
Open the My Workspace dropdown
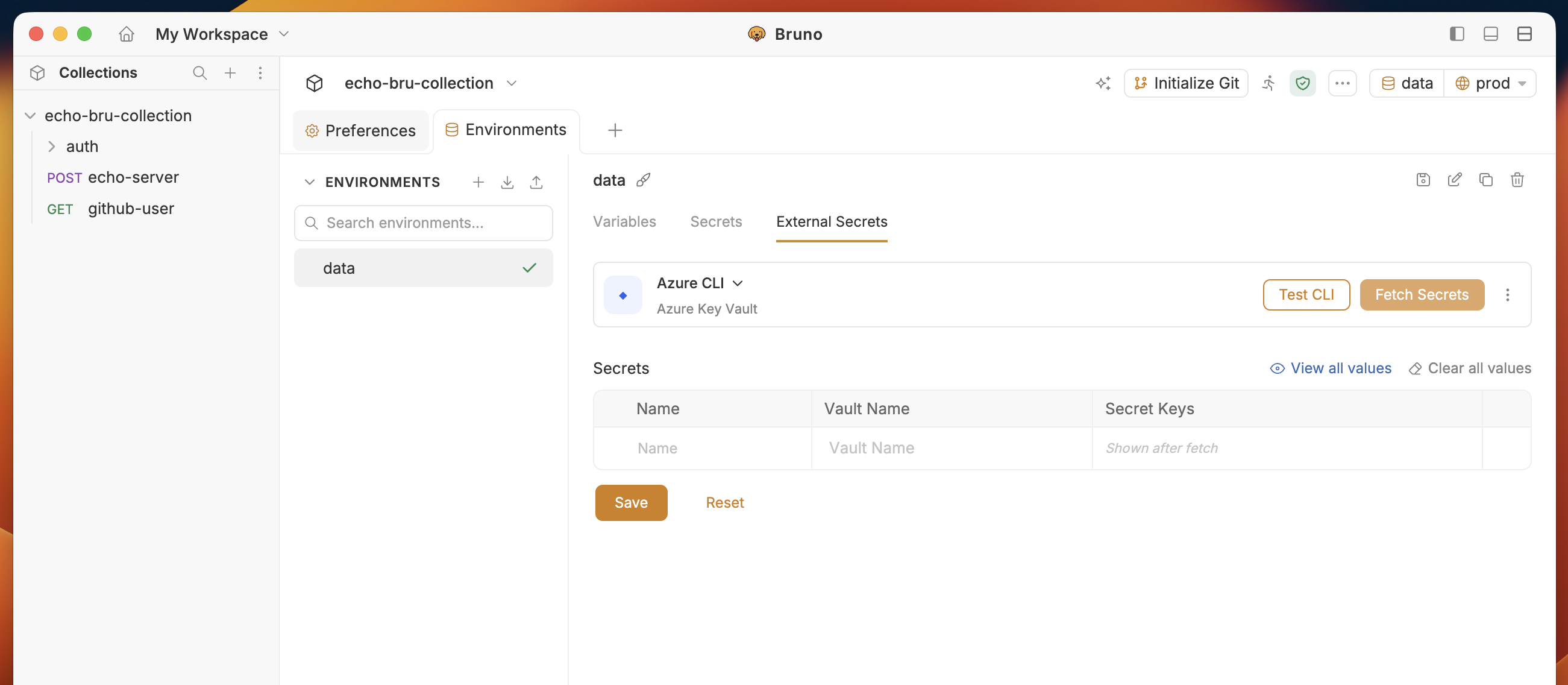tap(222, 34)
